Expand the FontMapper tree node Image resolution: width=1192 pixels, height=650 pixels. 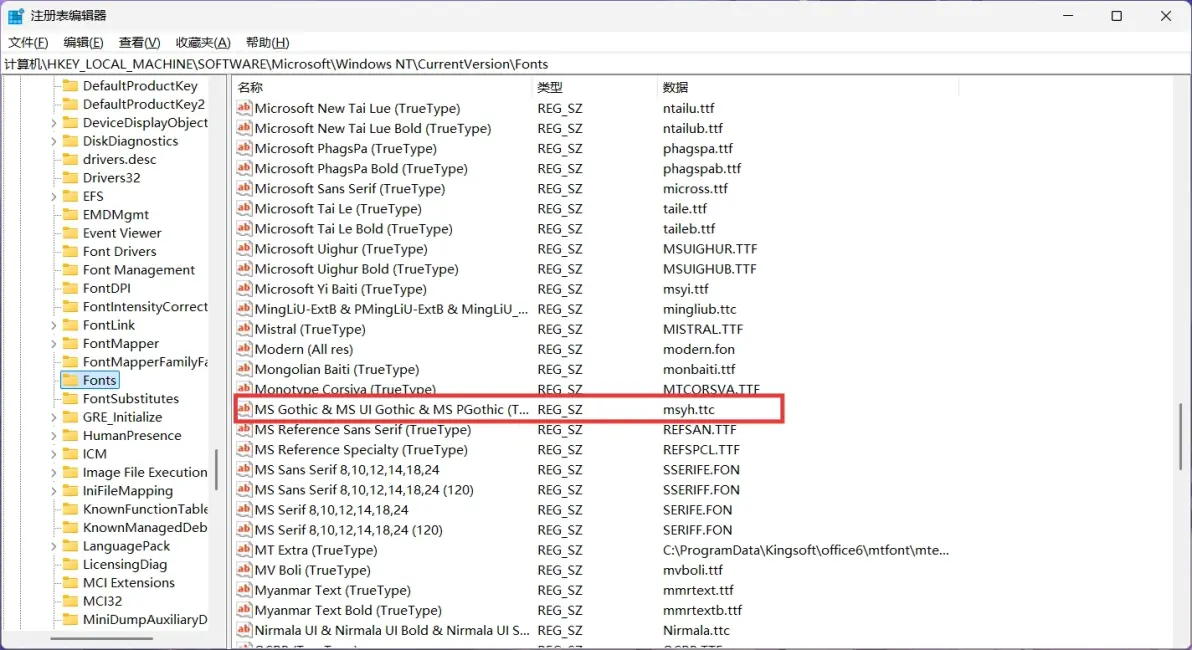point(53,344)
